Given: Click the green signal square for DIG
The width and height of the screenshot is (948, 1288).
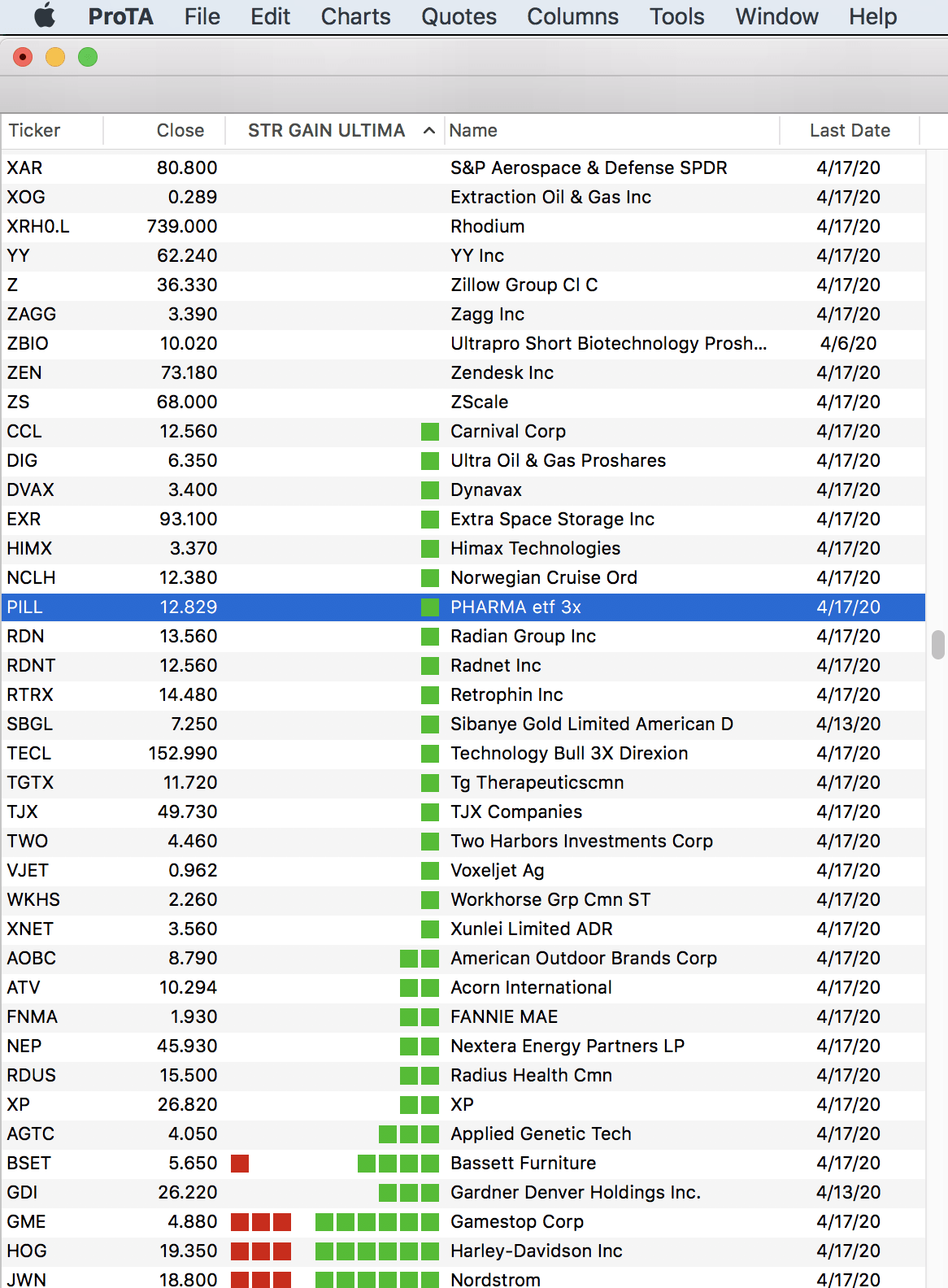Looking at the screenshot, I should (x=430, y=461).
